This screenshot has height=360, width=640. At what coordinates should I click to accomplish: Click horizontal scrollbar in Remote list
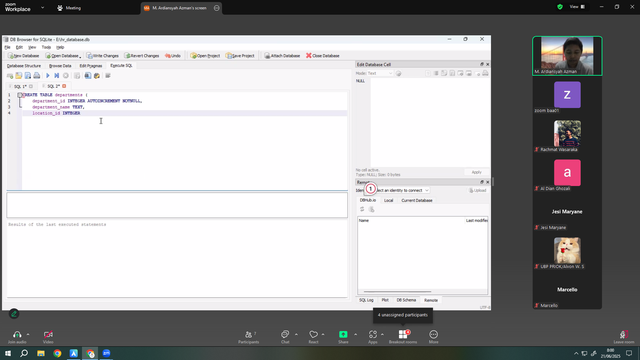[x=397, y=292]
